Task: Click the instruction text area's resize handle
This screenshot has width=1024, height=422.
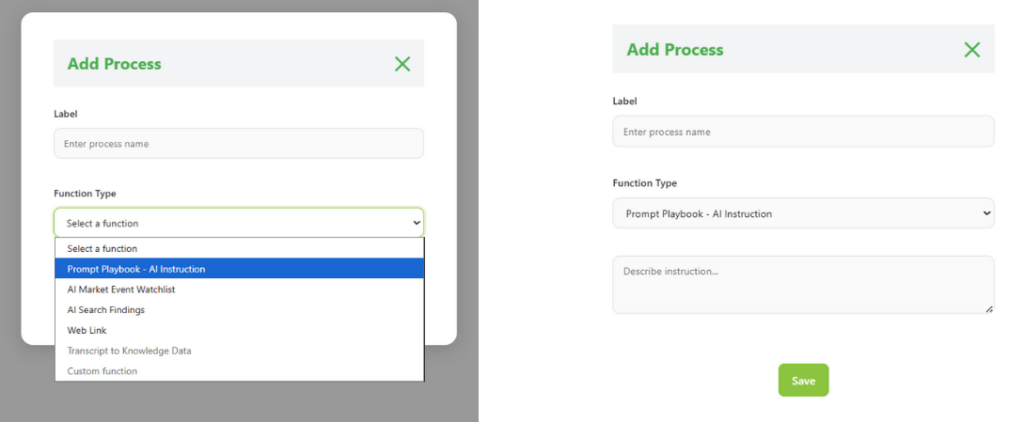Action: tap(989, 309)
